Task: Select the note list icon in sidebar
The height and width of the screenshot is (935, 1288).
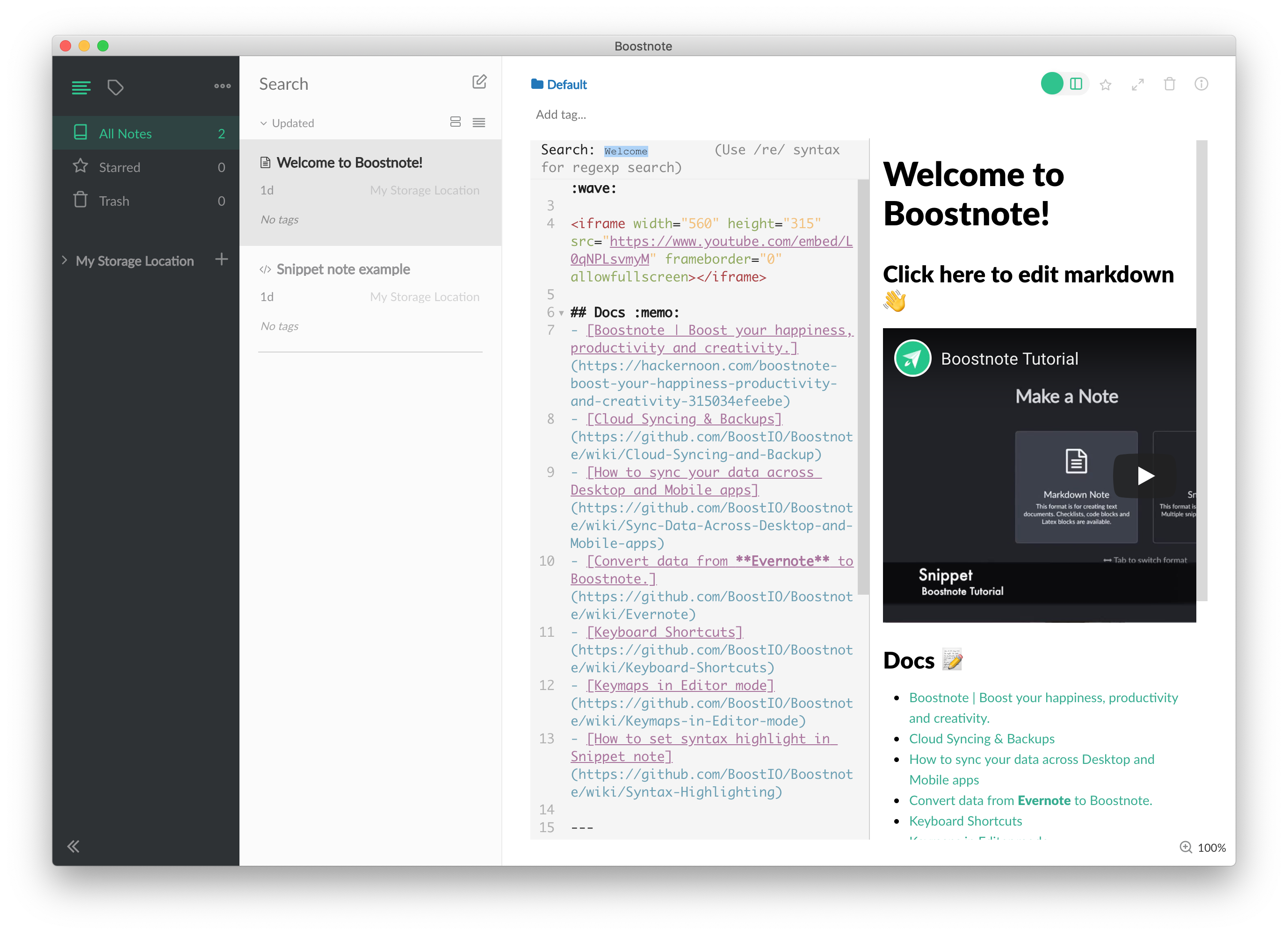Action: [81, 87]
